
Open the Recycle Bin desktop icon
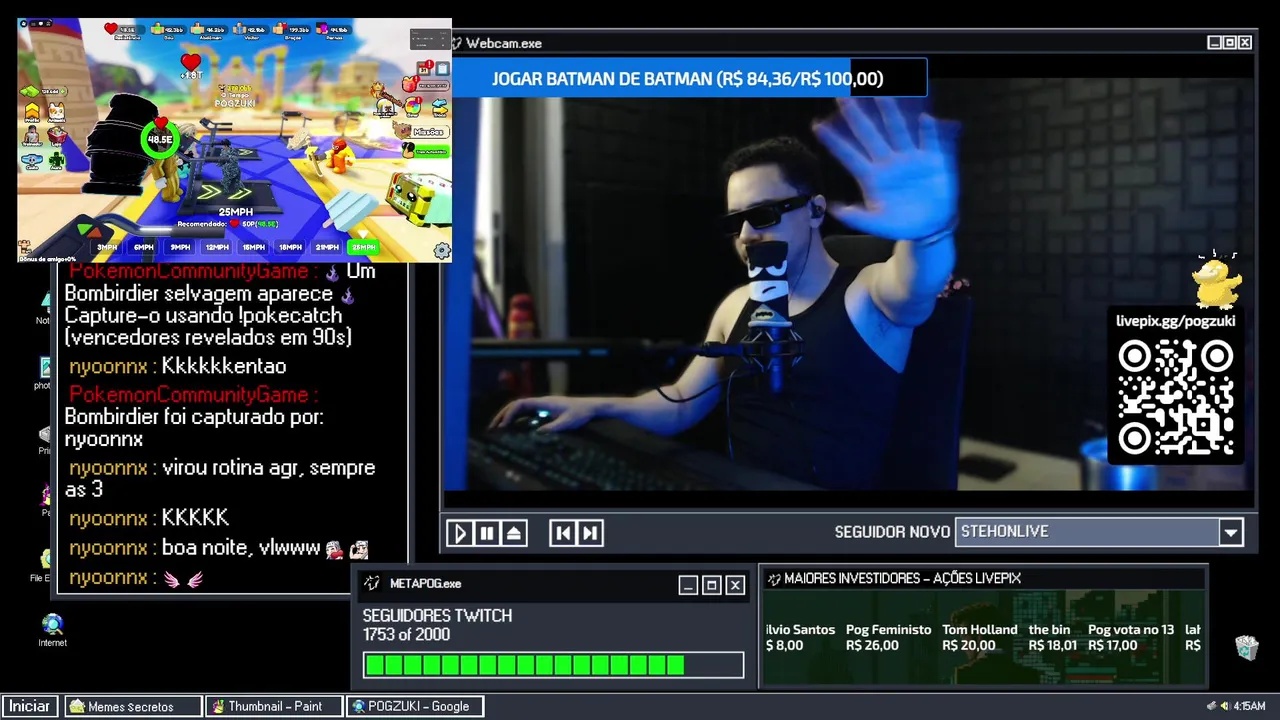click(x=1246, y=648)
